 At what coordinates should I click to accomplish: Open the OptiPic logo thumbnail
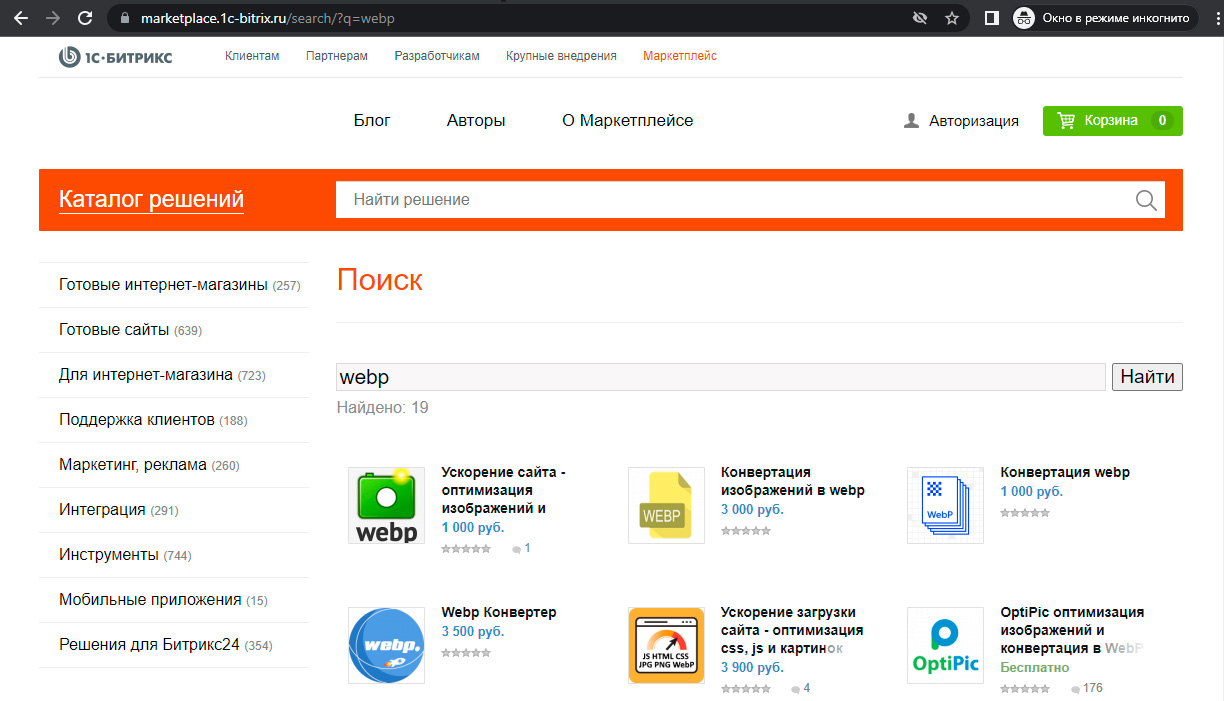(x=945, y=646)
